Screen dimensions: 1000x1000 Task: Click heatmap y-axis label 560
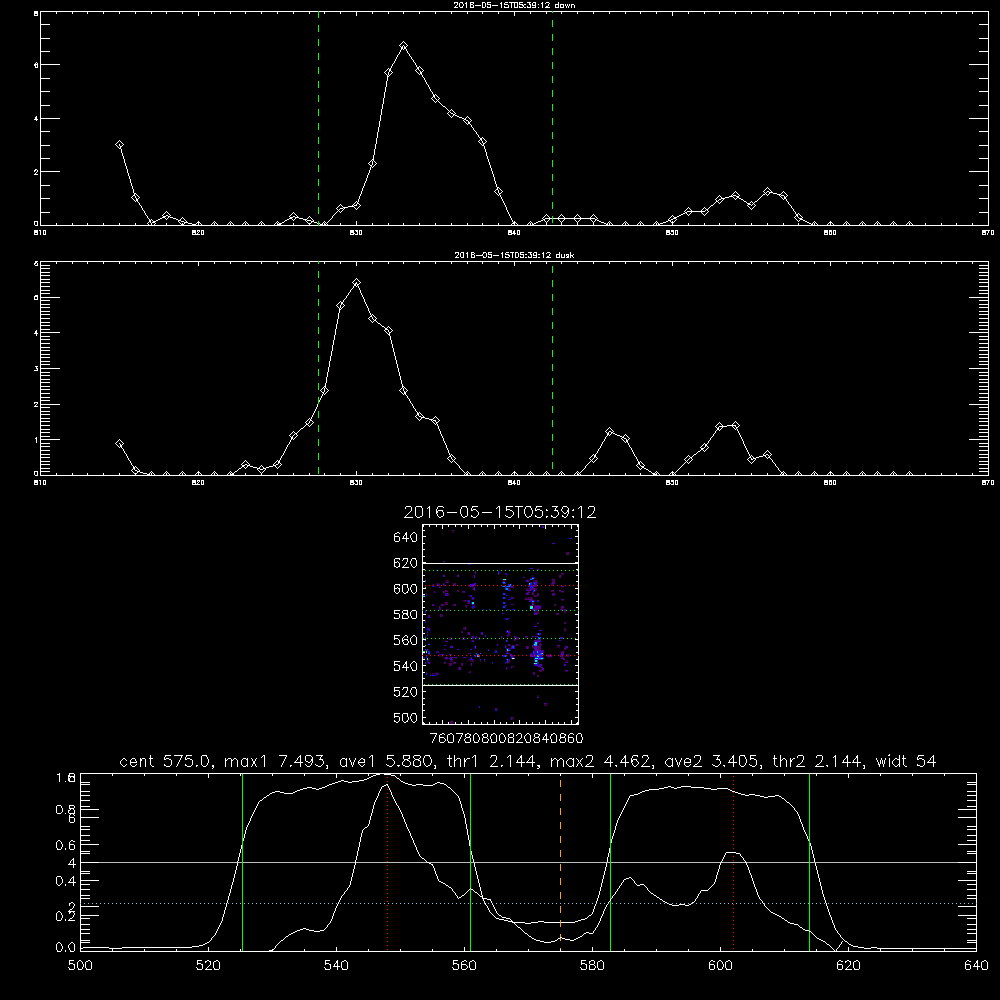click(406, 640)
